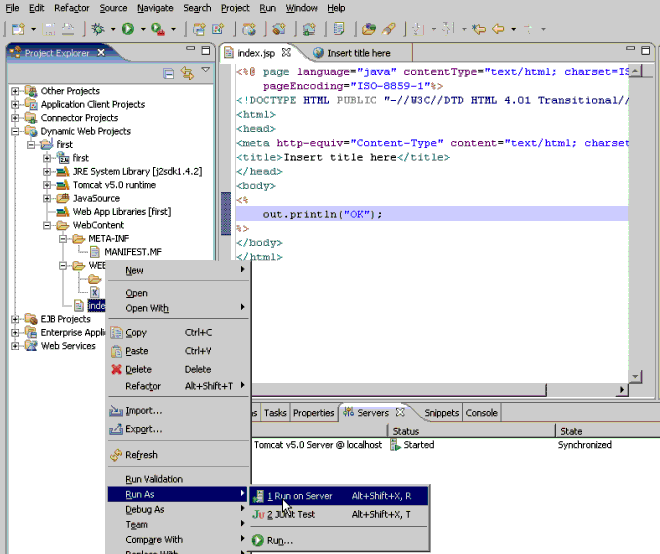The image size is (660, 554).
Task: Click the Print toolbar icon
Action: pyautogui.click(x=68, y=29)
